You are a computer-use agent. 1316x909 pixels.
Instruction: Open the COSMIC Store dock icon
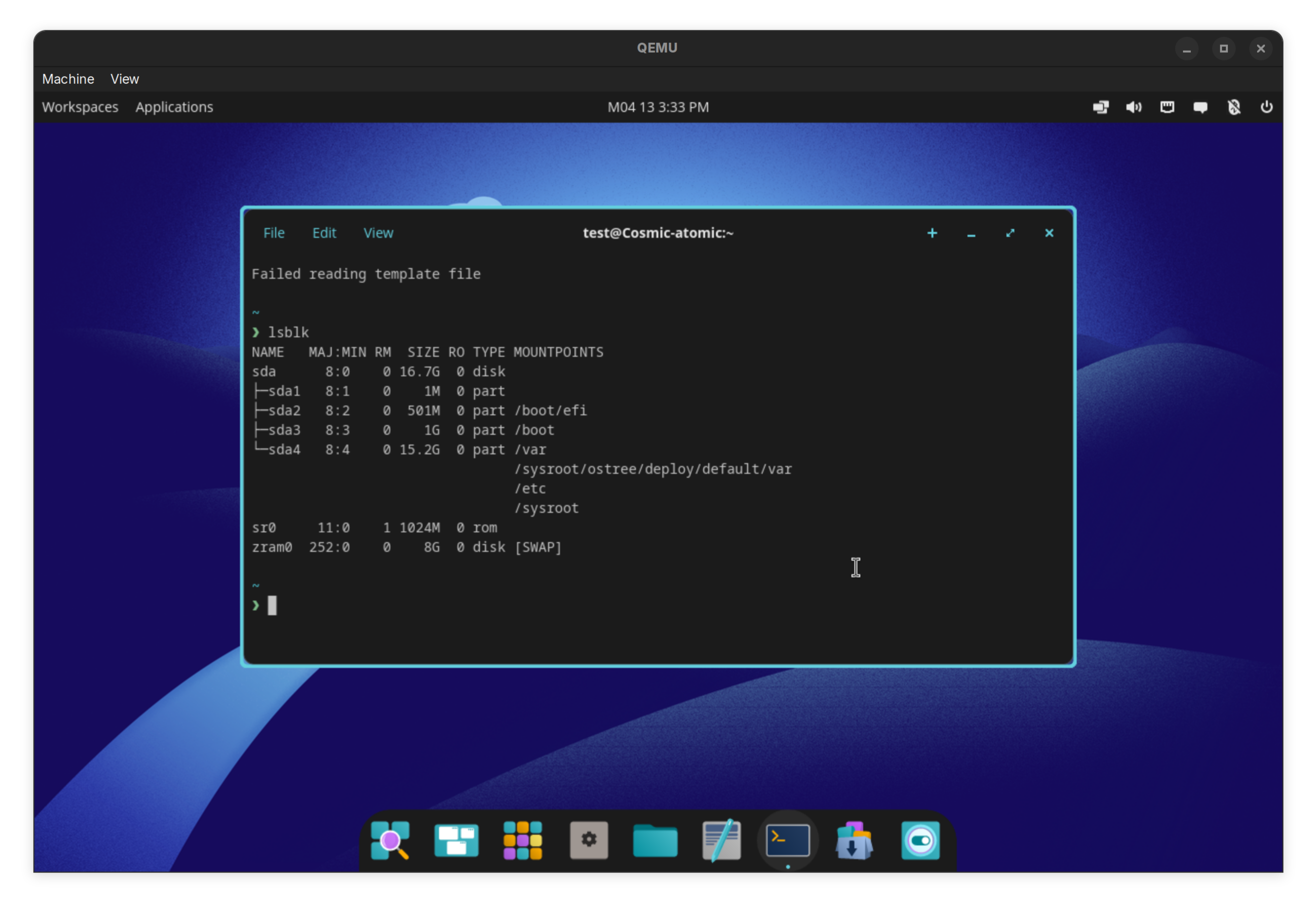coord(854,840)
